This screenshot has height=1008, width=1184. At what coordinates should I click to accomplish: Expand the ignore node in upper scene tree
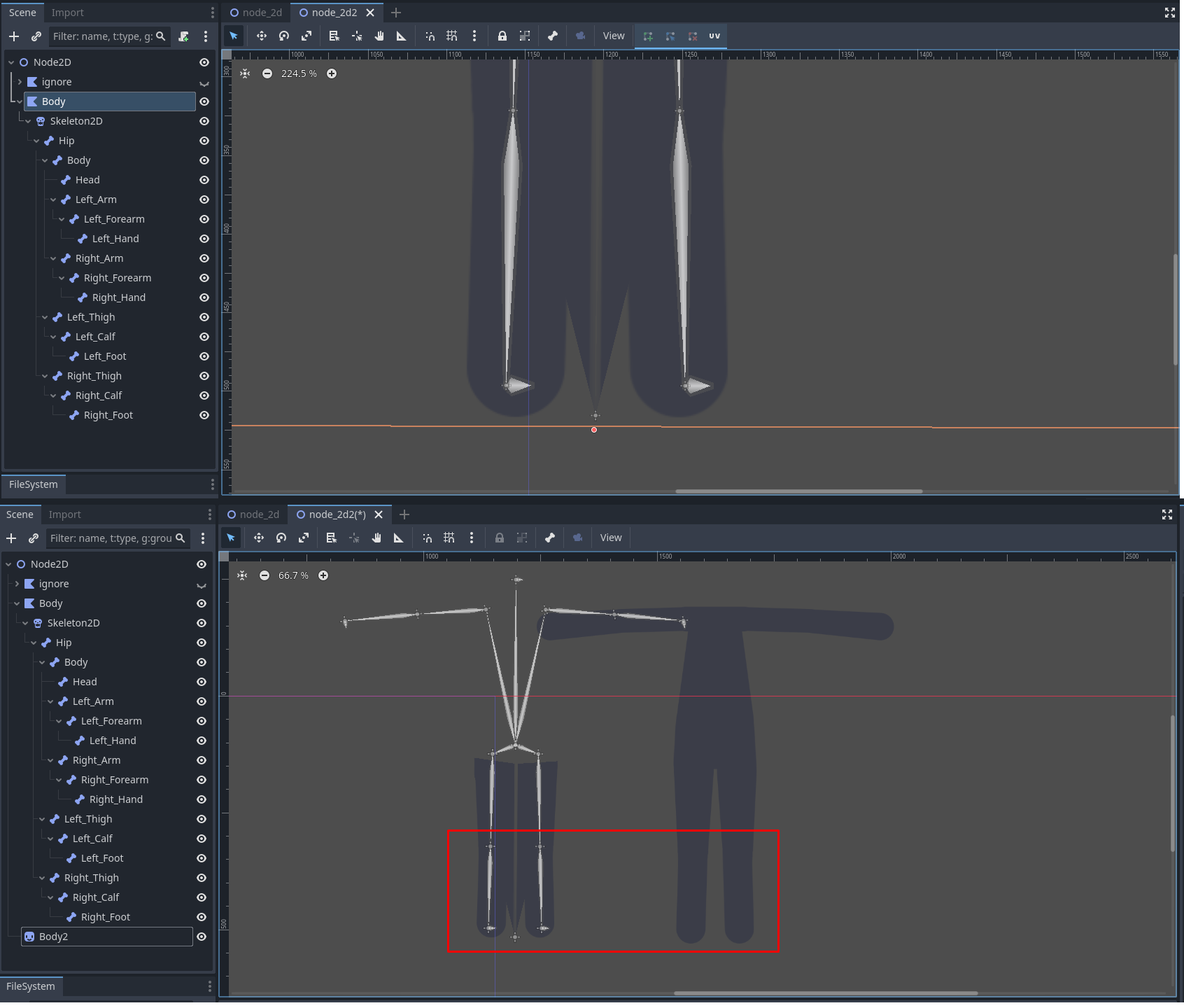coord(20,82)
